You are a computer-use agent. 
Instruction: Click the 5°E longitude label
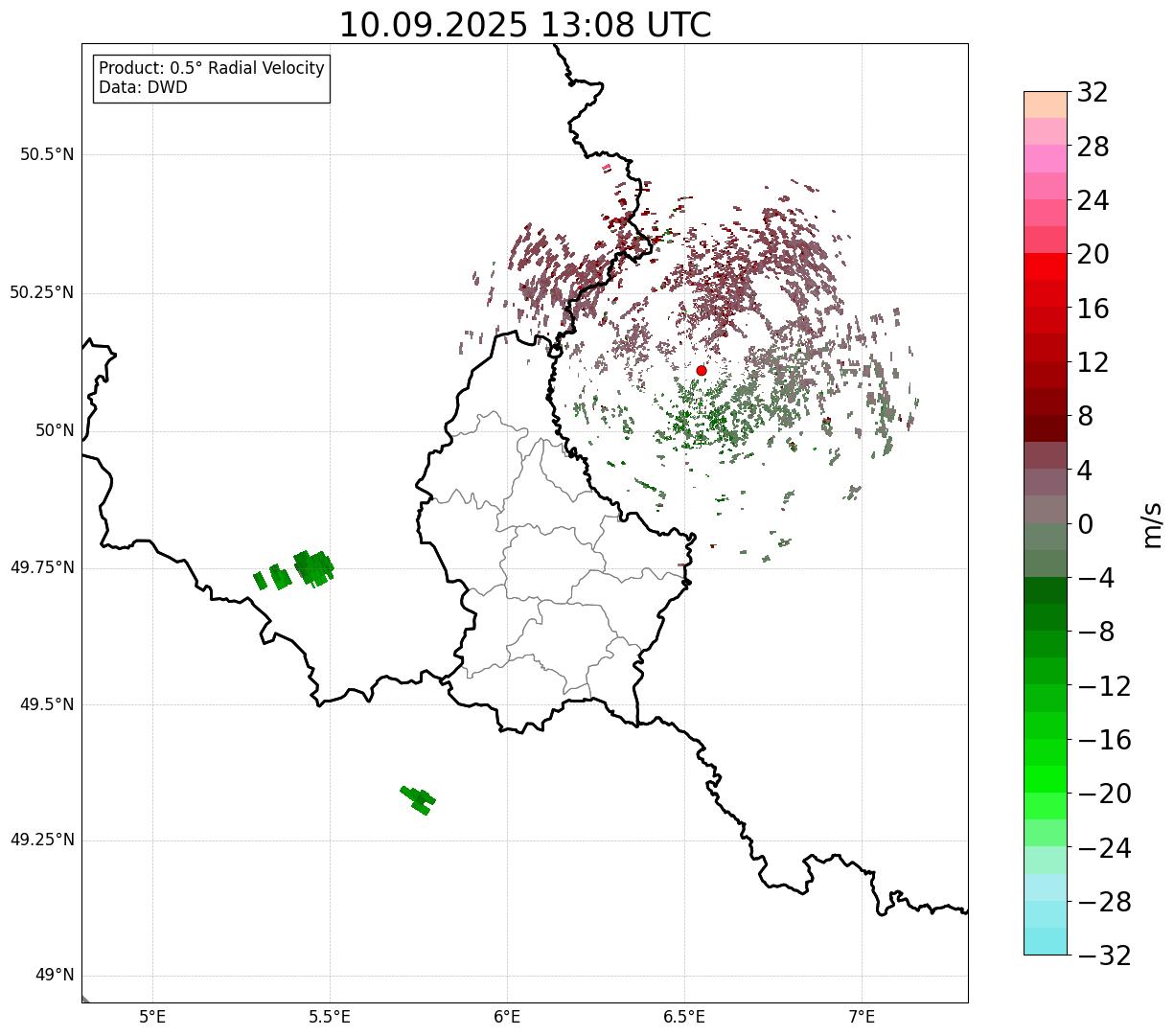pos(152,1017)
